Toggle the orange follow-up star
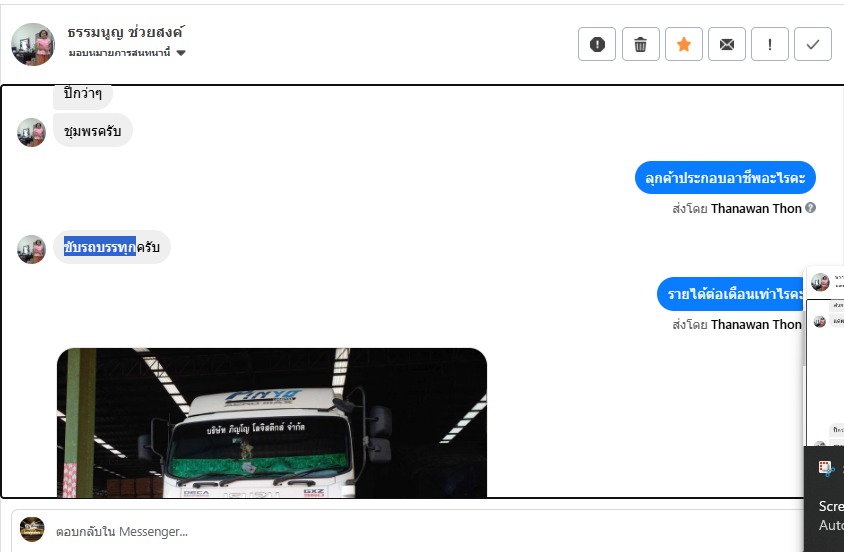 pos(684,44)
